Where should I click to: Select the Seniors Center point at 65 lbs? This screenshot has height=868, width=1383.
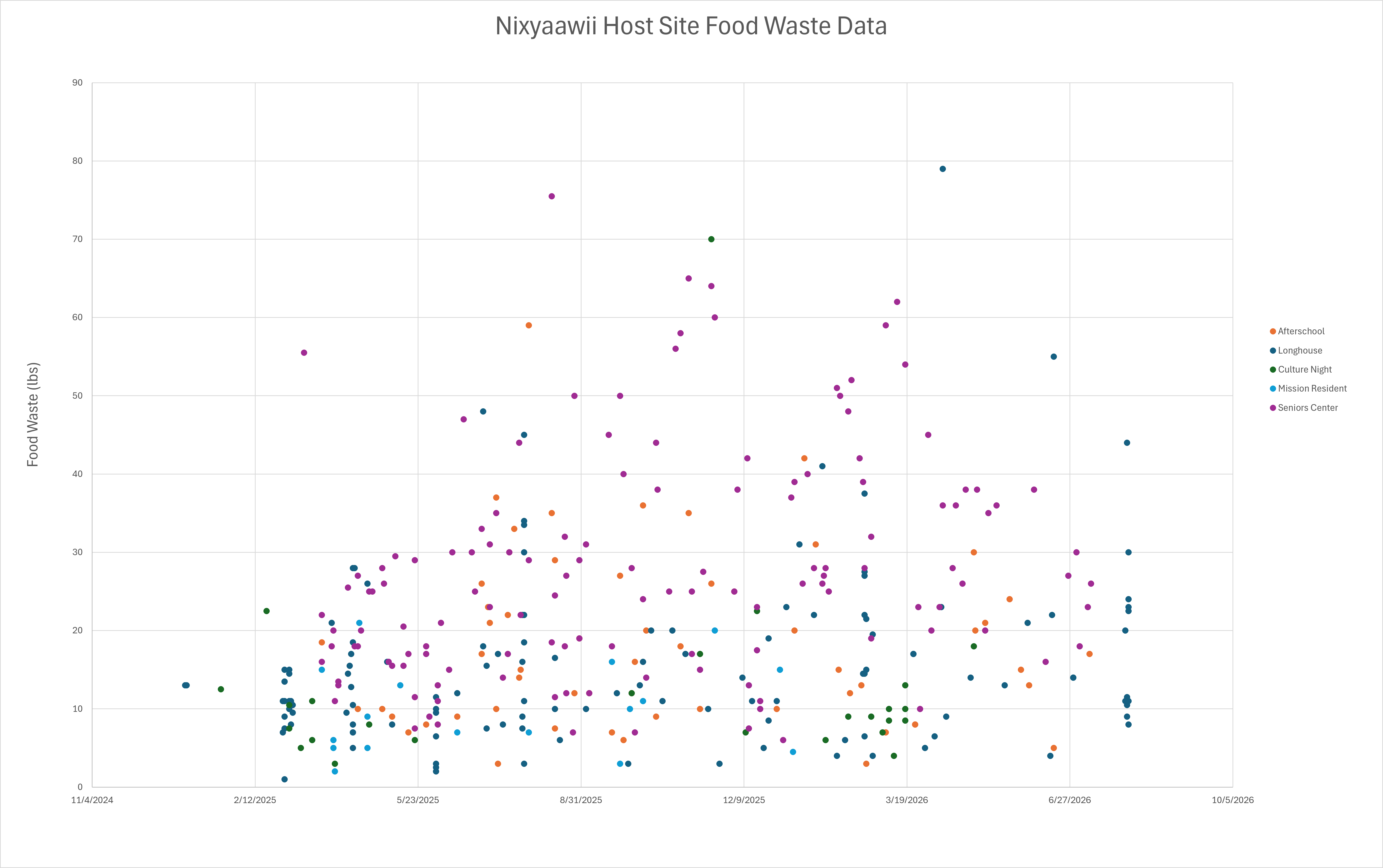[689, 278]
